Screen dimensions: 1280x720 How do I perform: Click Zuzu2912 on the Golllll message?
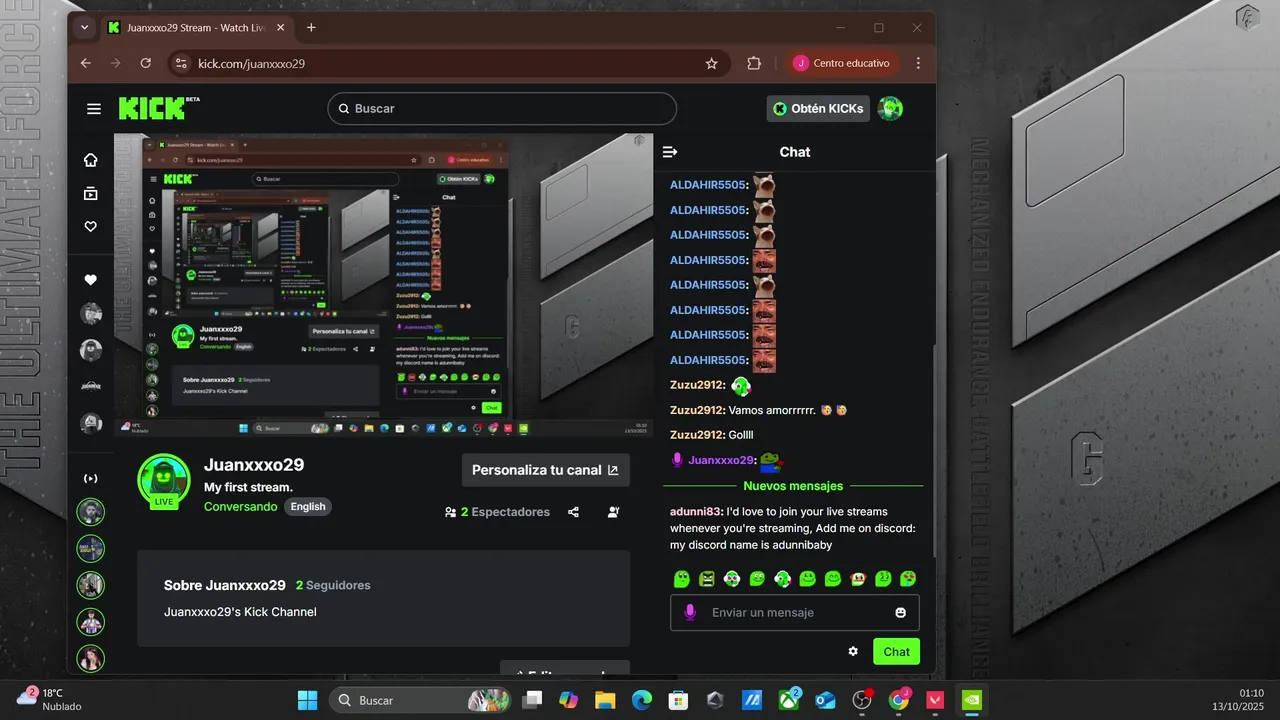697,435
